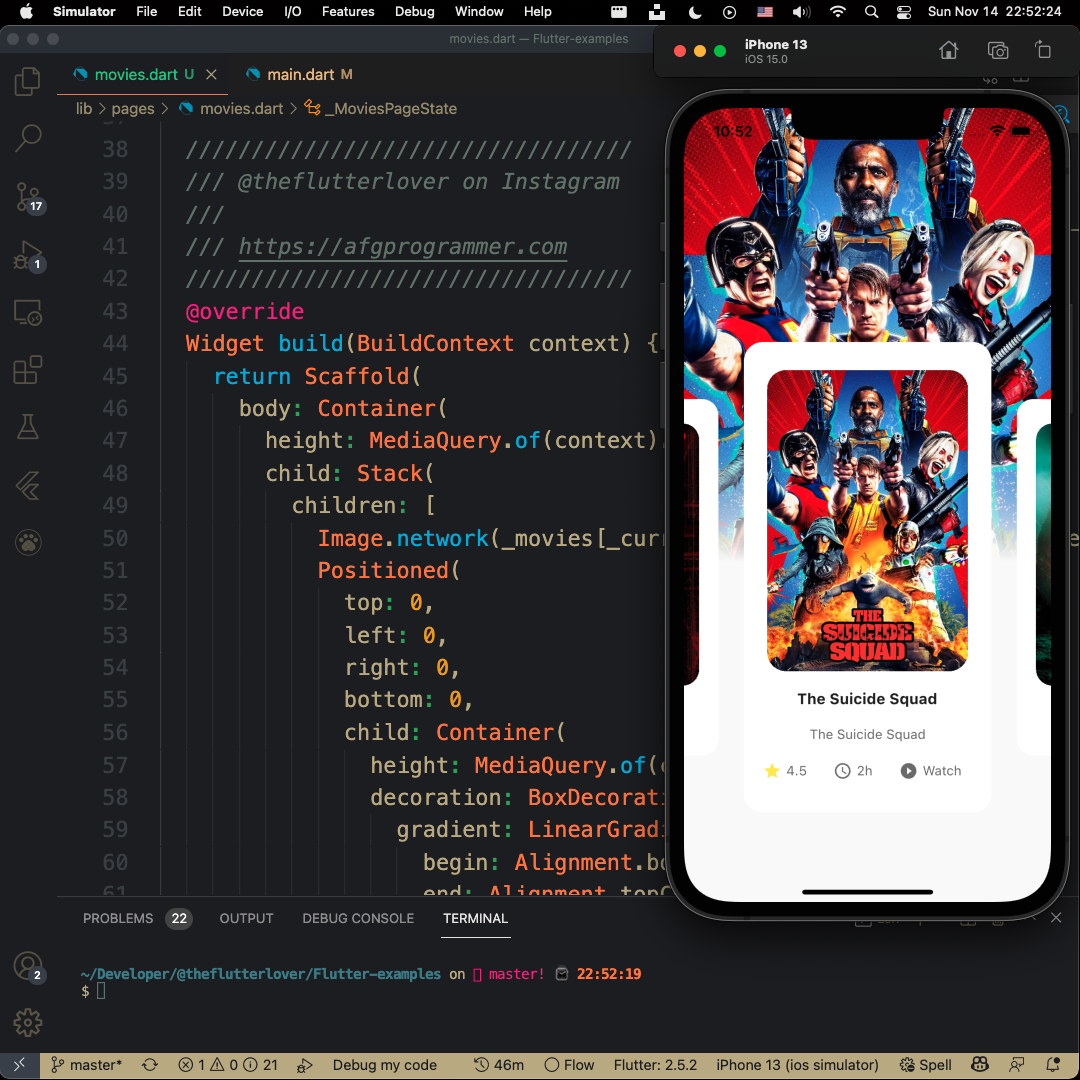Rotate the Simulator device
Screen dimensions: 1080x1080
(1043, 50)
